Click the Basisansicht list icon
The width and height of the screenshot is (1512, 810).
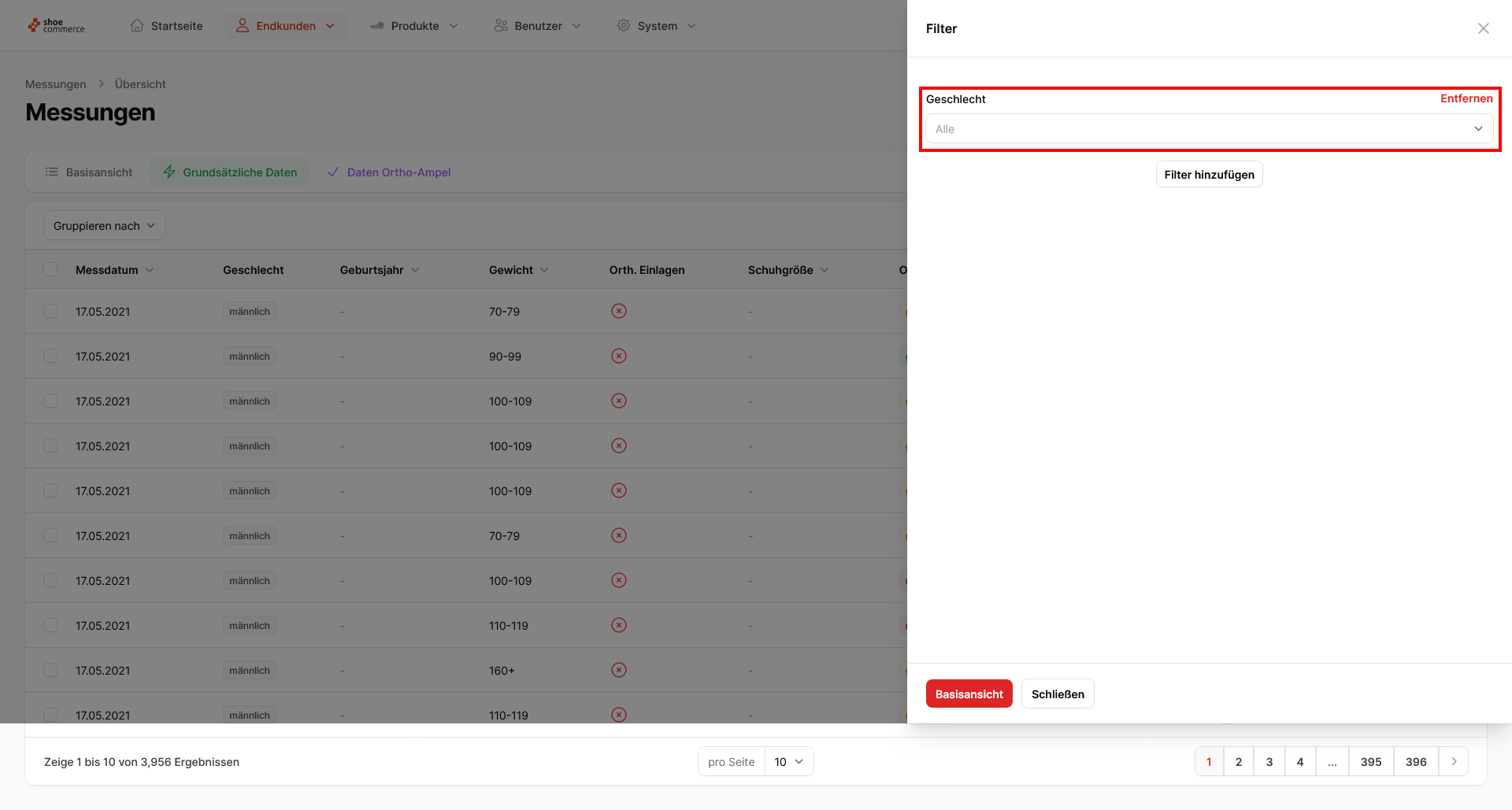point(52,172)
